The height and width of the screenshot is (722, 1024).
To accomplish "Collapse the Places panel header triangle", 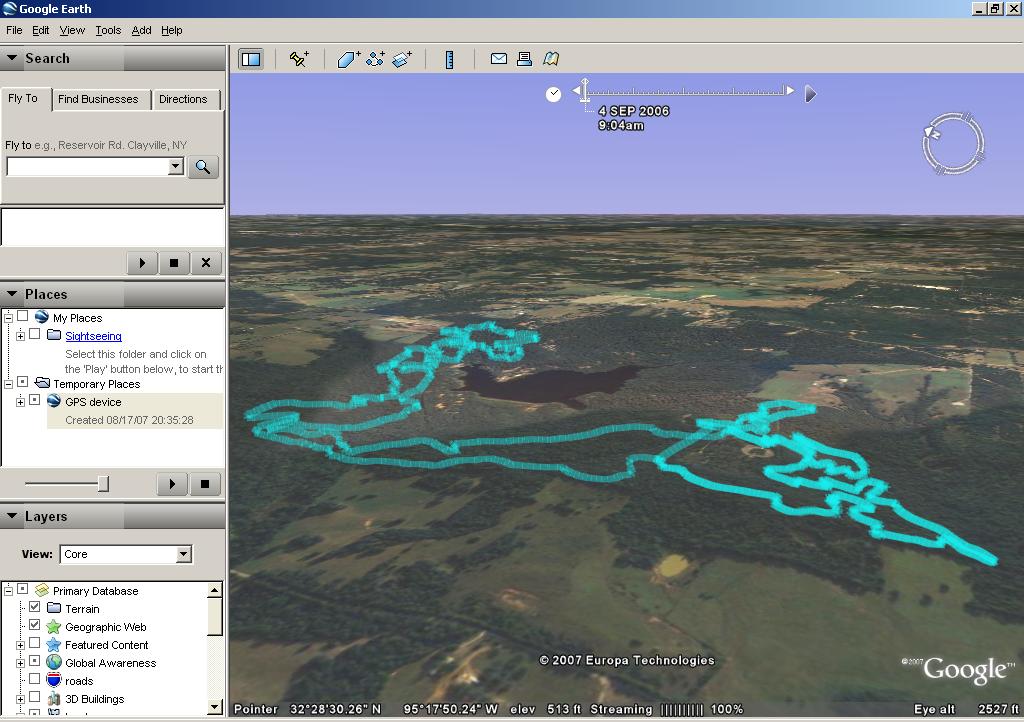I will pyautogui.click(x=13, y=294).
